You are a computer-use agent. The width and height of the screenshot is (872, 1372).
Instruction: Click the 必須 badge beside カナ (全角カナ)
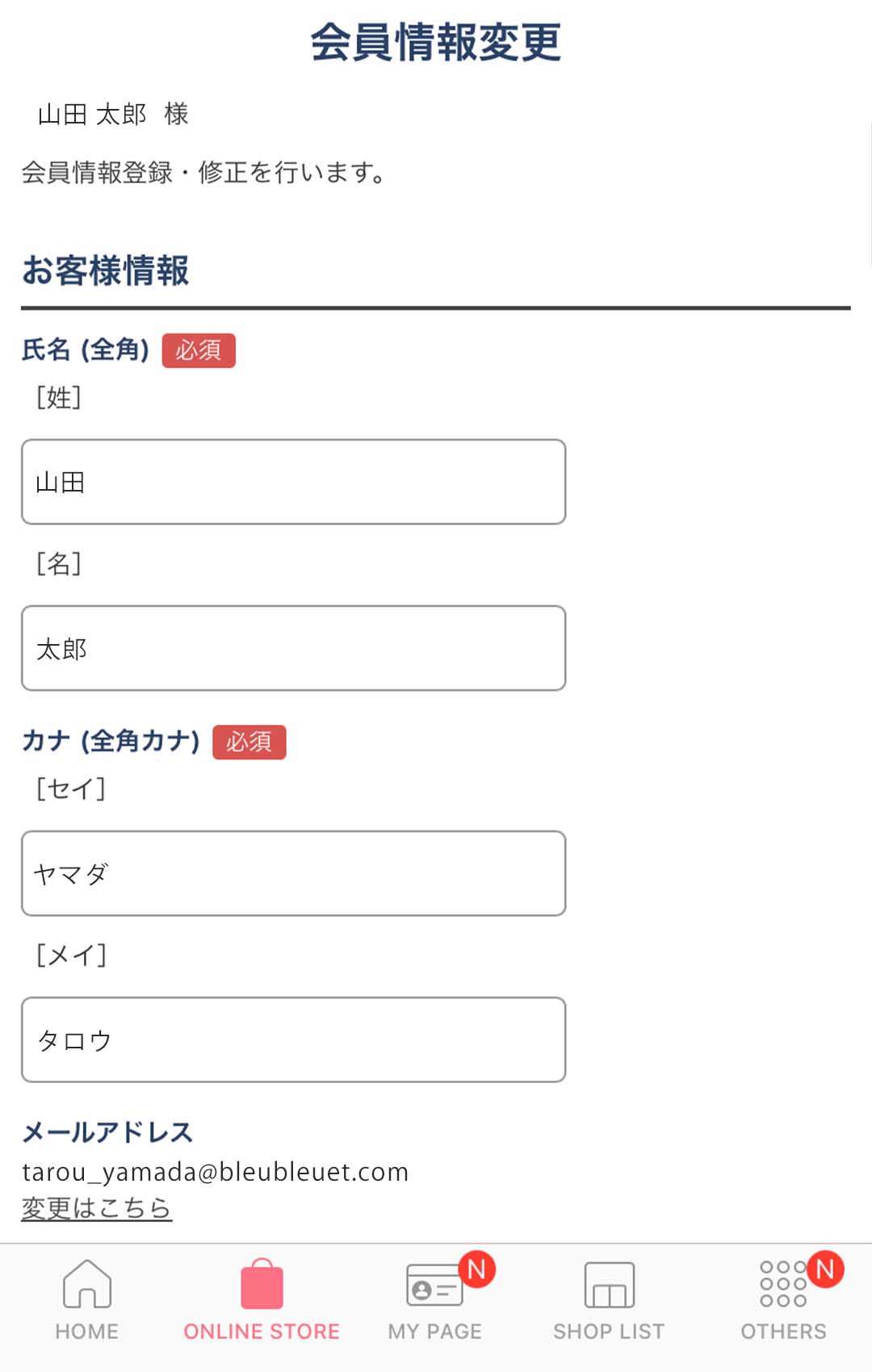click(249, 742)
